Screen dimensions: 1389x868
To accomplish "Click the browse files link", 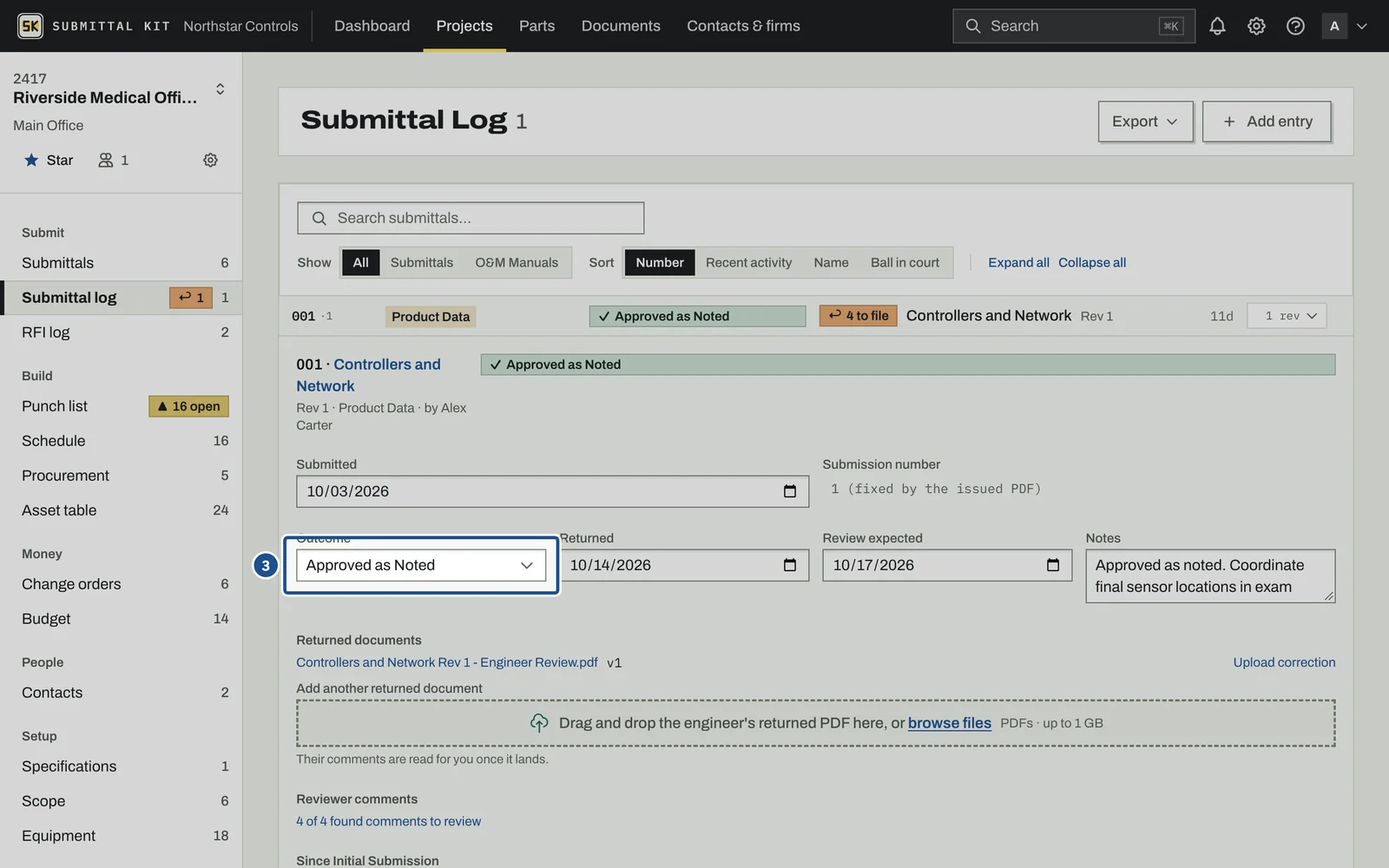I will 949,723.
